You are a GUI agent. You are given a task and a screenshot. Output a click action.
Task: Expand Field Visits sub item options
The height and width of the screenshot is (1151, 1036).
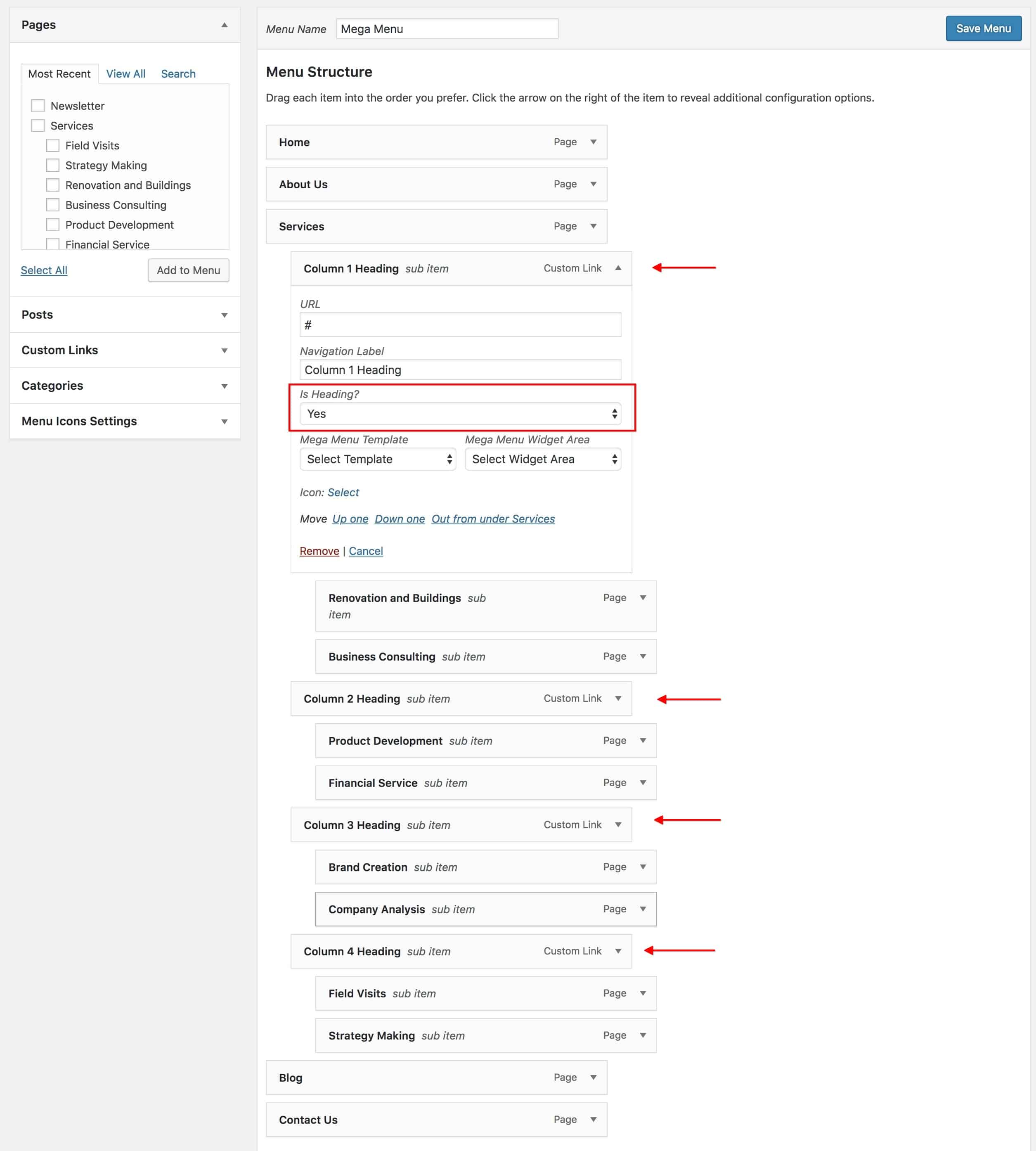coord(643,993)
